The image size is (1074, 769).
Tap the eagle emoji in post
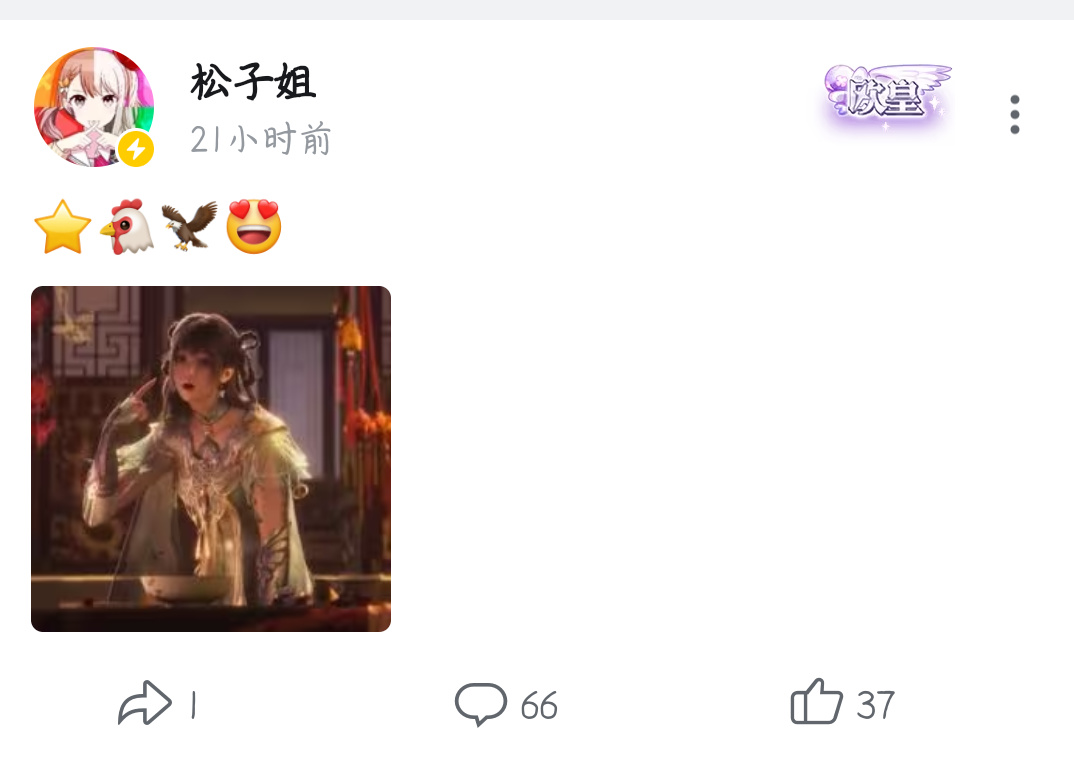coord(190,226)
